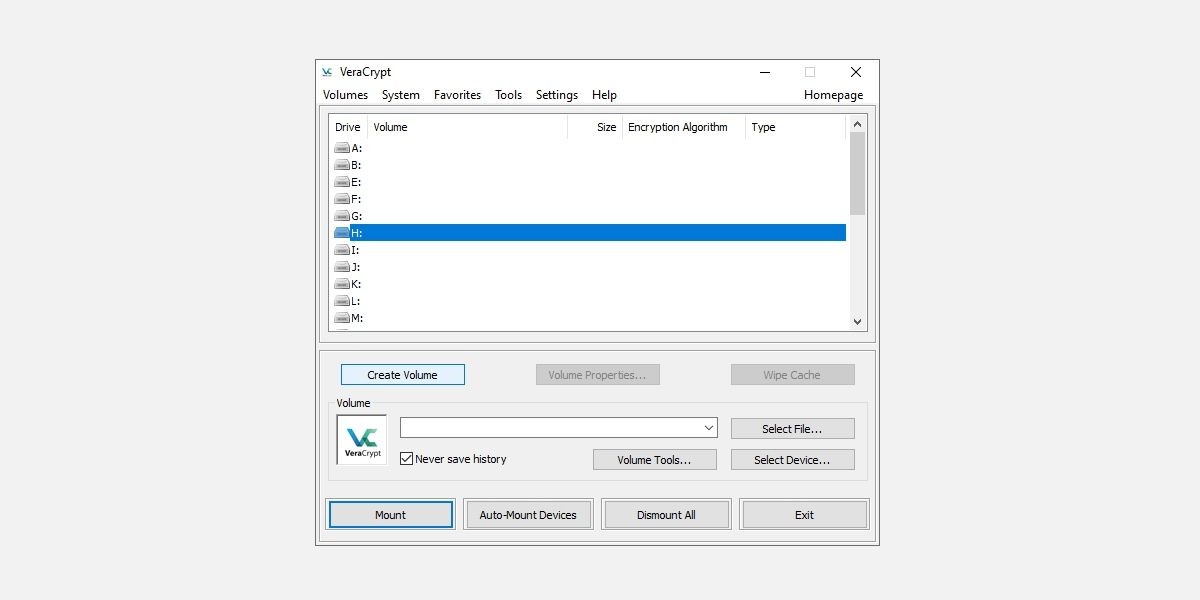
Task: Click the Select Device... button
Action: (x=792, y=460)
